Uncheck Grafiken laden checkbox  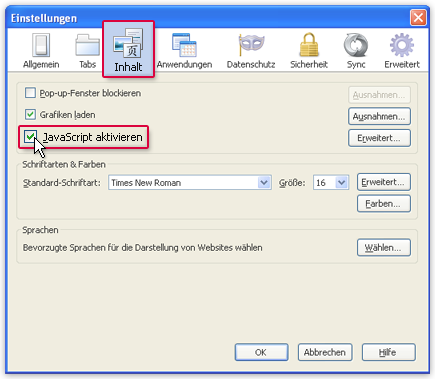[x=30, y=114]
